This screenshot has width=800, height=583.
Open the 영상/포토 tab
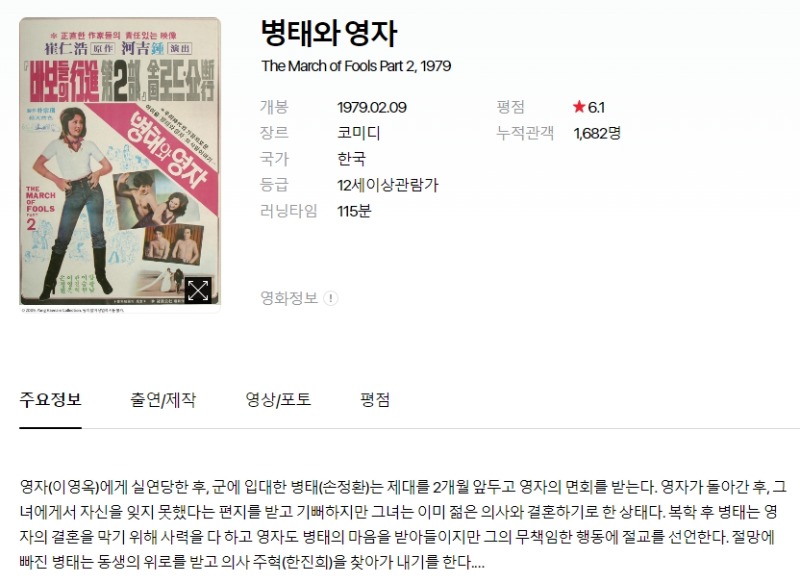coord(278,399)
